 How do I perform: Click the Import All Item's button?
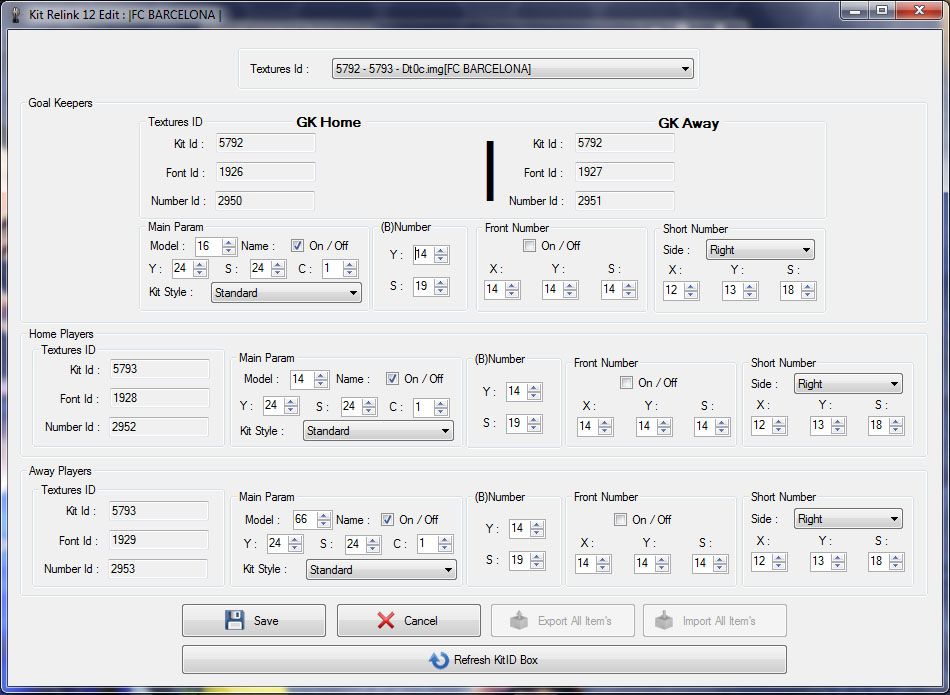pyautogui.click(x=714, y=620)
